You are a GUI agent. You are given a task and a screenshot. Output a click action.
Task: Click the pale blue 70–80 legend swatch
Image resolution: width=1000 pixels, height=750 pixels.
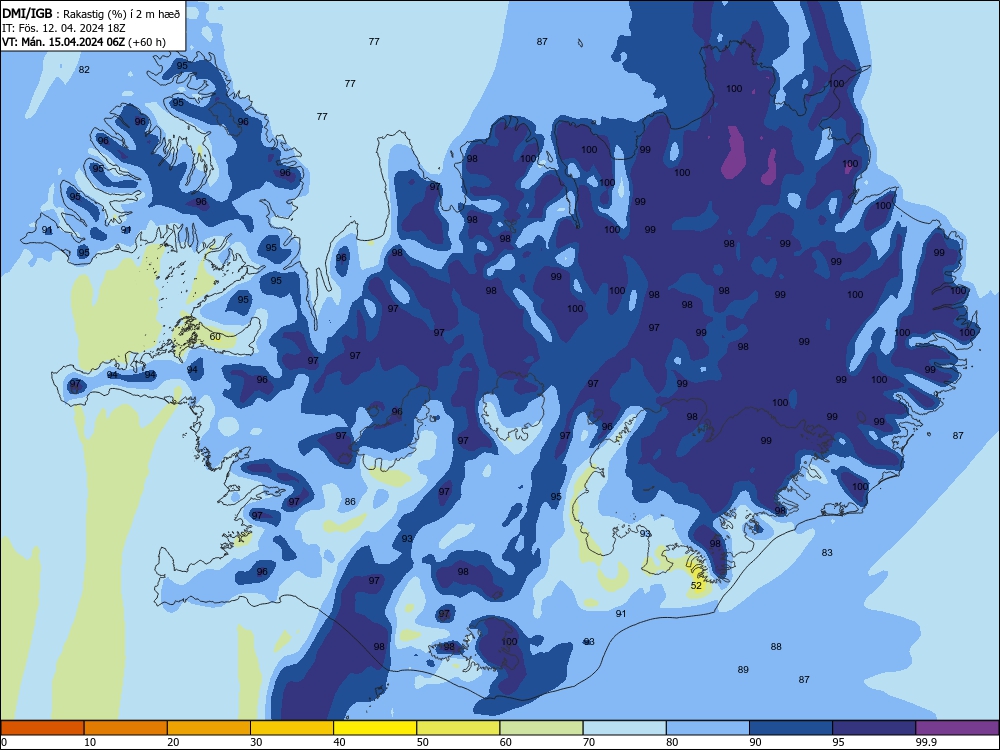pos(625,728)
